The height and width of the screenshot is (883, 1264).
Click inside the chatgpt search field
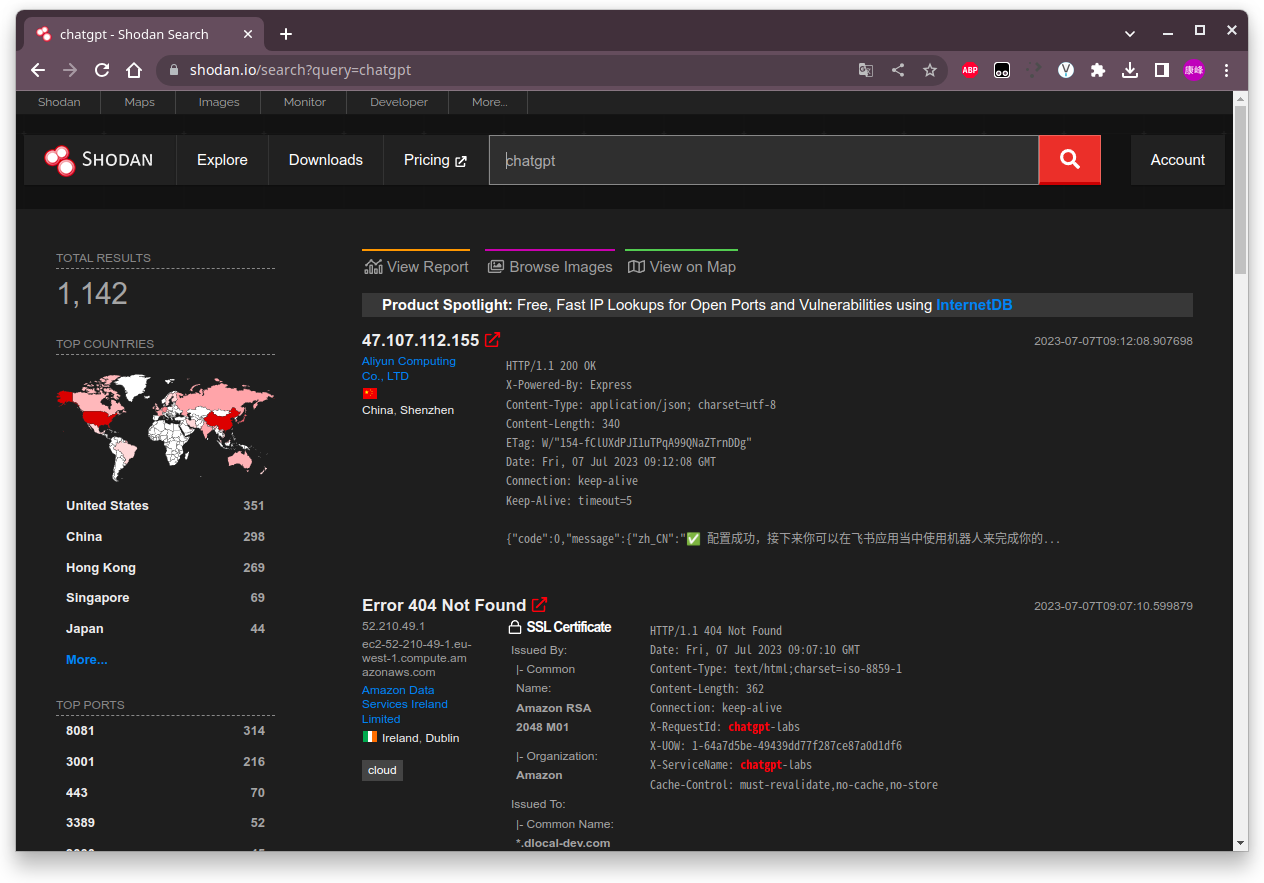(x=763, y=160)
